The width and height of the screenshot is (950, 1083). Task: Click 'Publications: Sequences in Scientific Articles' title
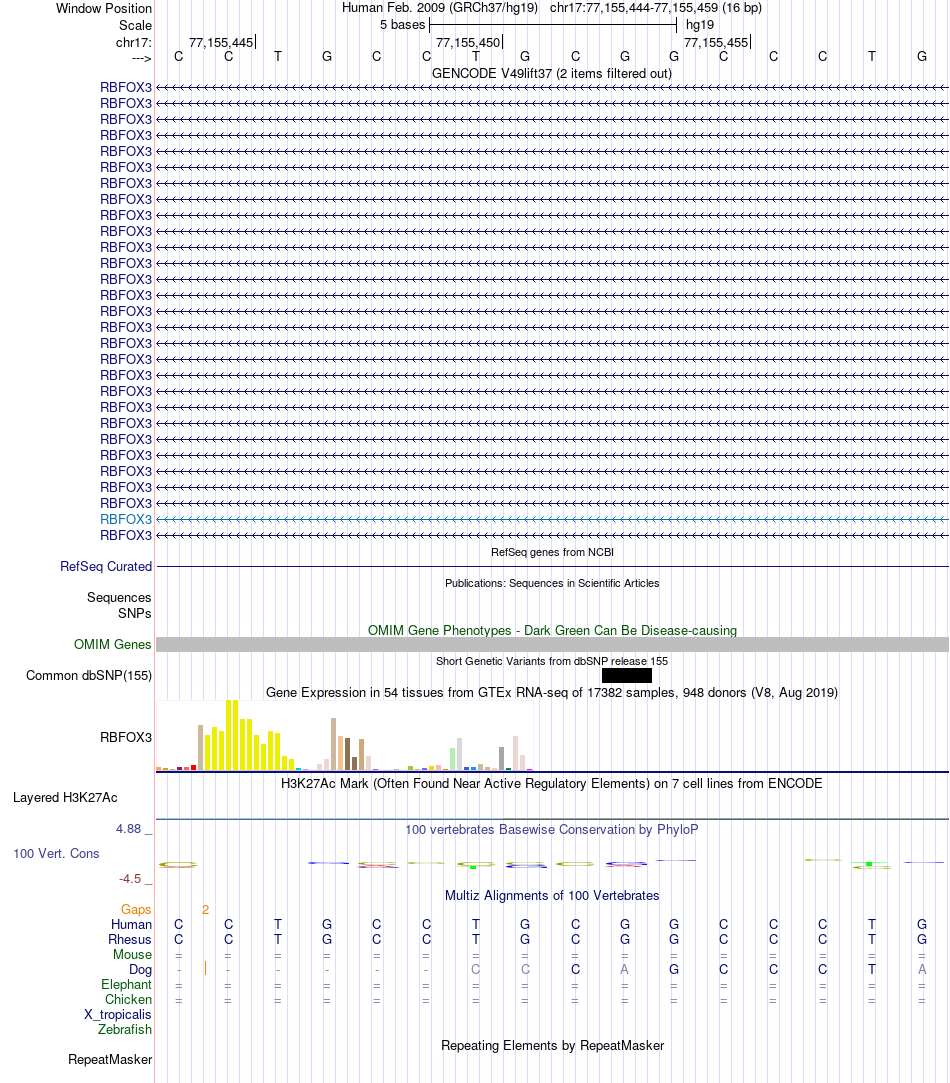pyautogui.click(x=552, y=583)
